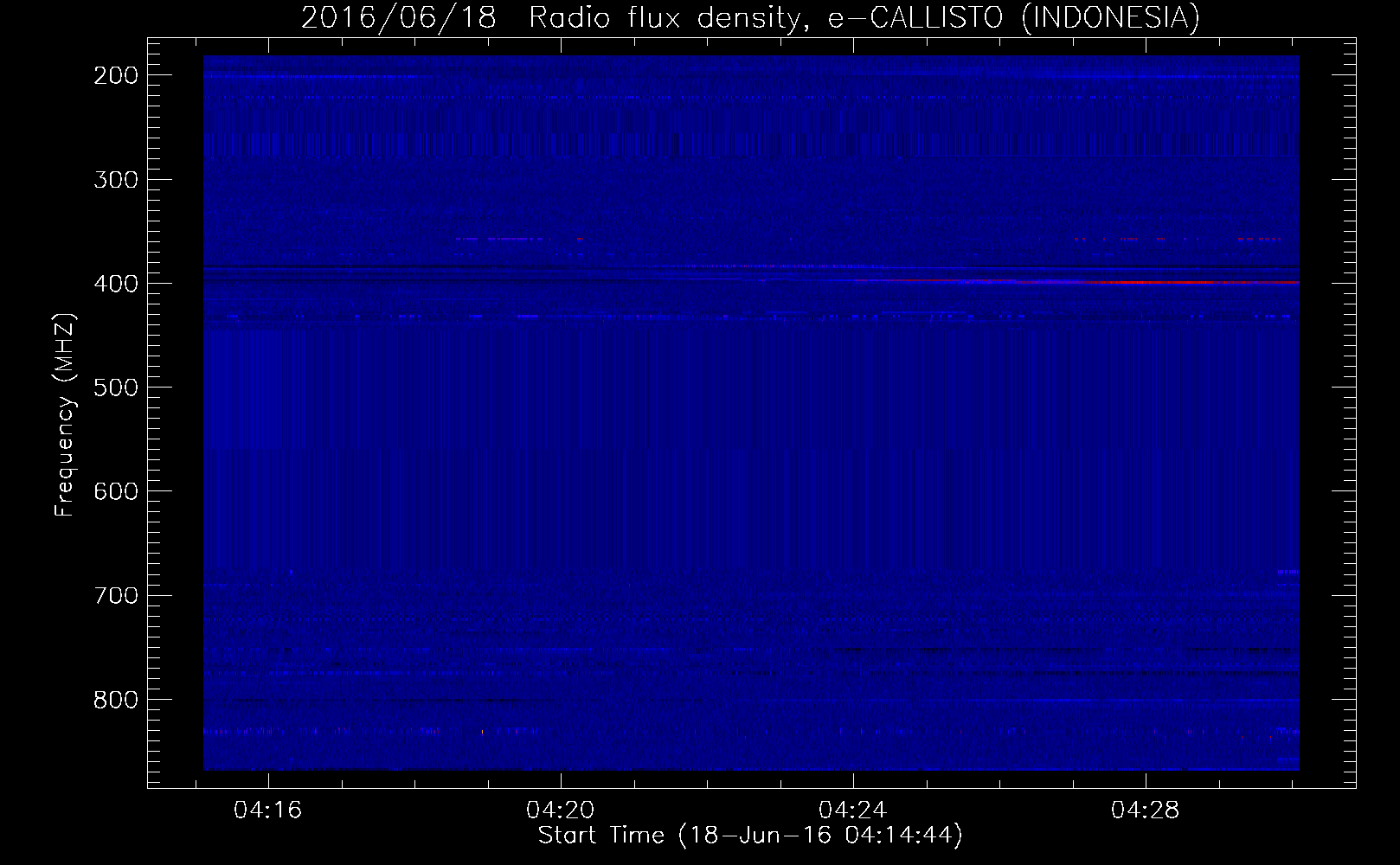
Task: Click the 400 frequency tick label
Action: [114, 283]
